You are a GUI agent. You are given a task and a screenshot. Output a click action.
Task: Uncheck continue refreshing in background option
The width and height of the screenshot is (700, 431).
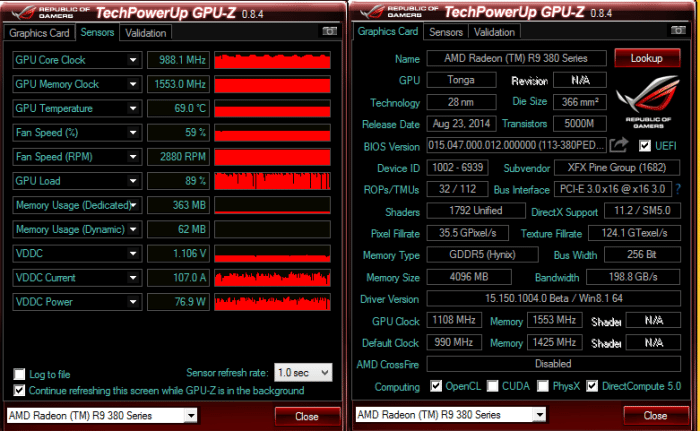pyautogui.click(x=19, y=390)
